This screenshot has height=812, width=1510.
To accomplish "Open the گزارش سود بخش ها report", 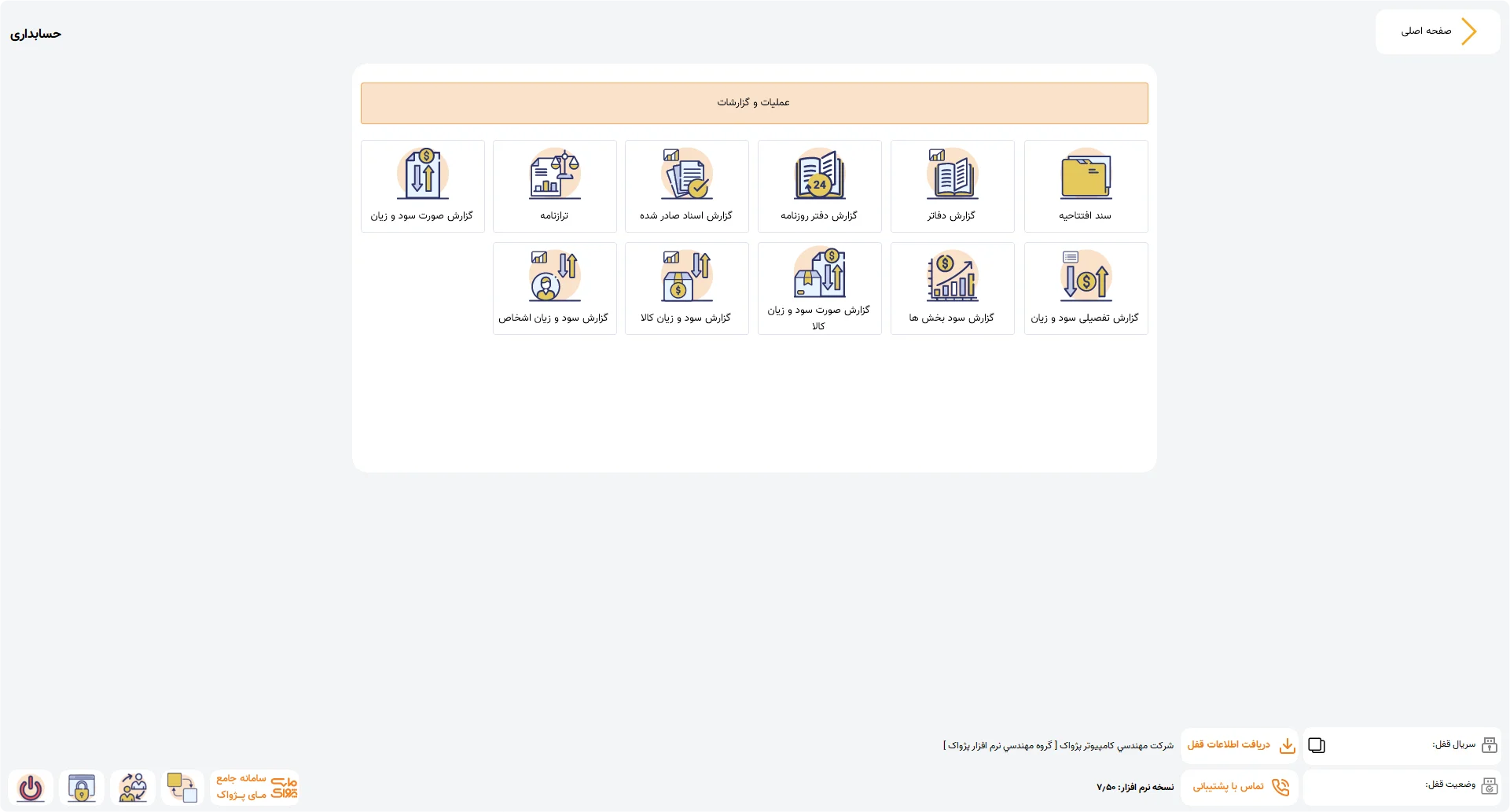I will [x=952, y=288].
